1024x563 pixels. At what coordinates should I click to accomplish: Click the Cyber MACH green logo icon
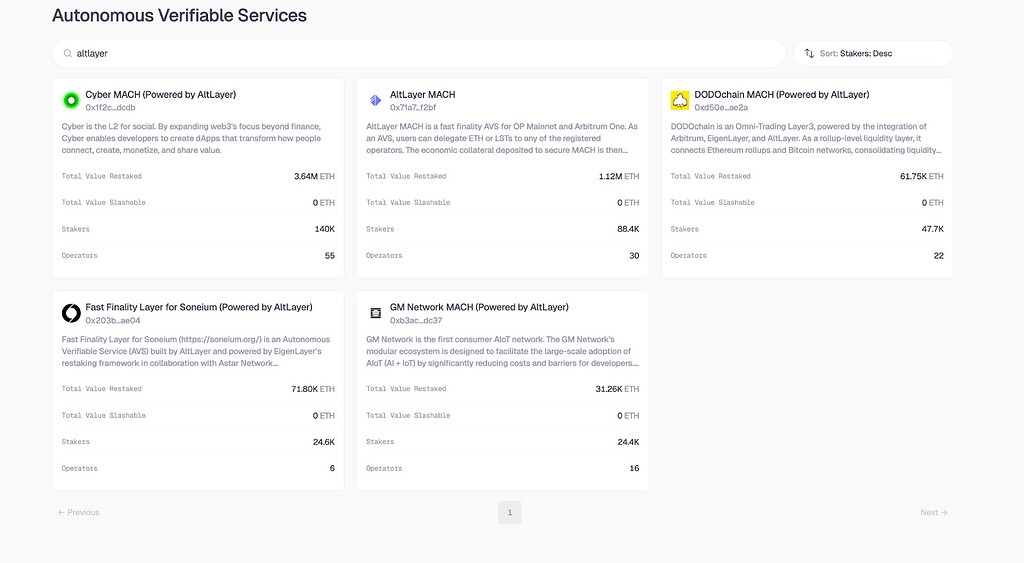point(71,100)
